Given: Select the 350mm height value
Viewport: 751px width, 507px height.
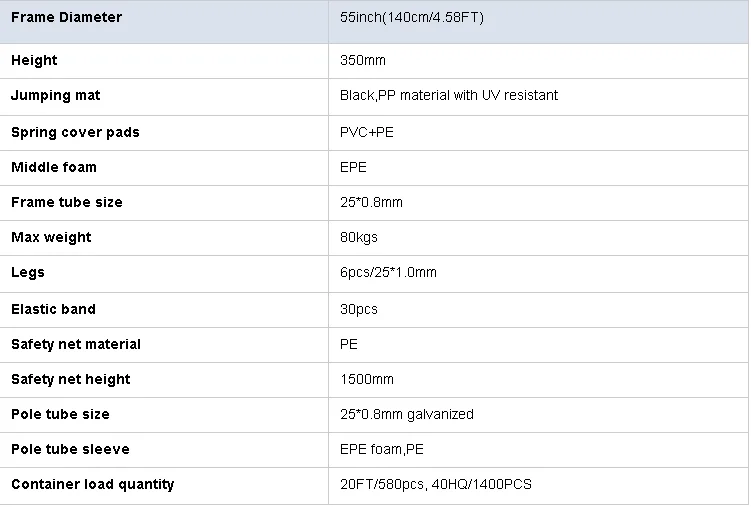Looking at the screenshot, I should (x=364, y=60).
